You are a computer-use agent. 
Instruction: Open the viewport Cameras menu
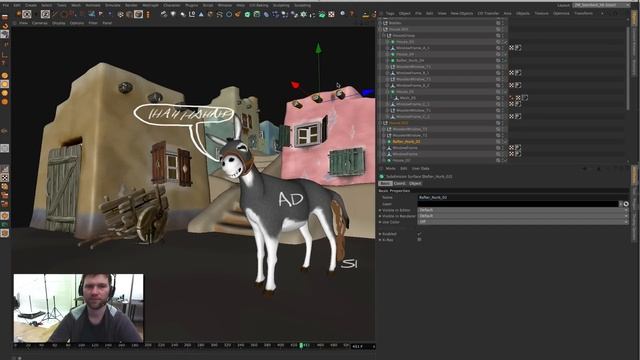pyautogui.click(x=40, y=23)
